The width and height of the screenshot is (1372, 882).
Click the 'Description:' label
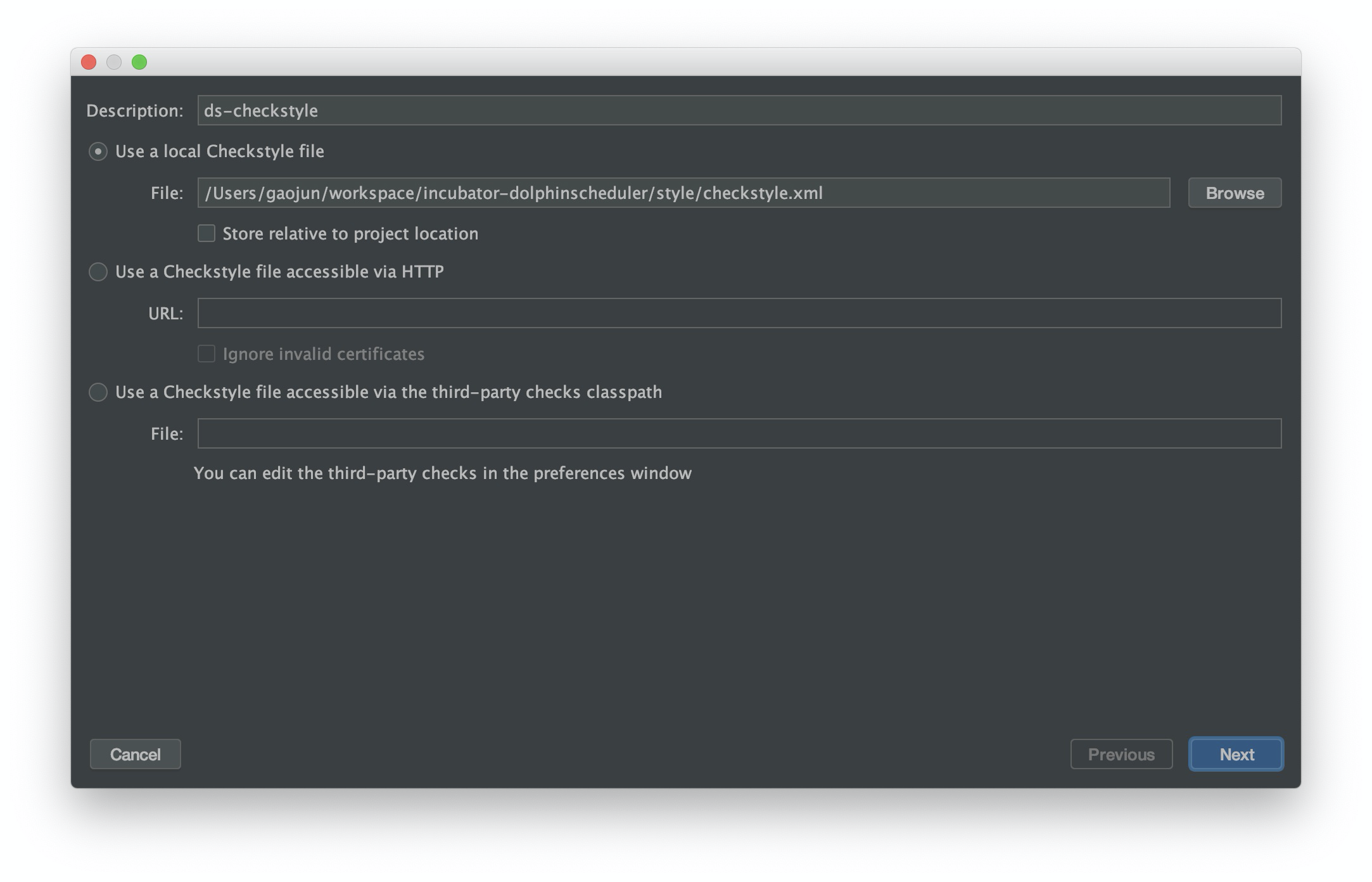(x=134, y=111)
